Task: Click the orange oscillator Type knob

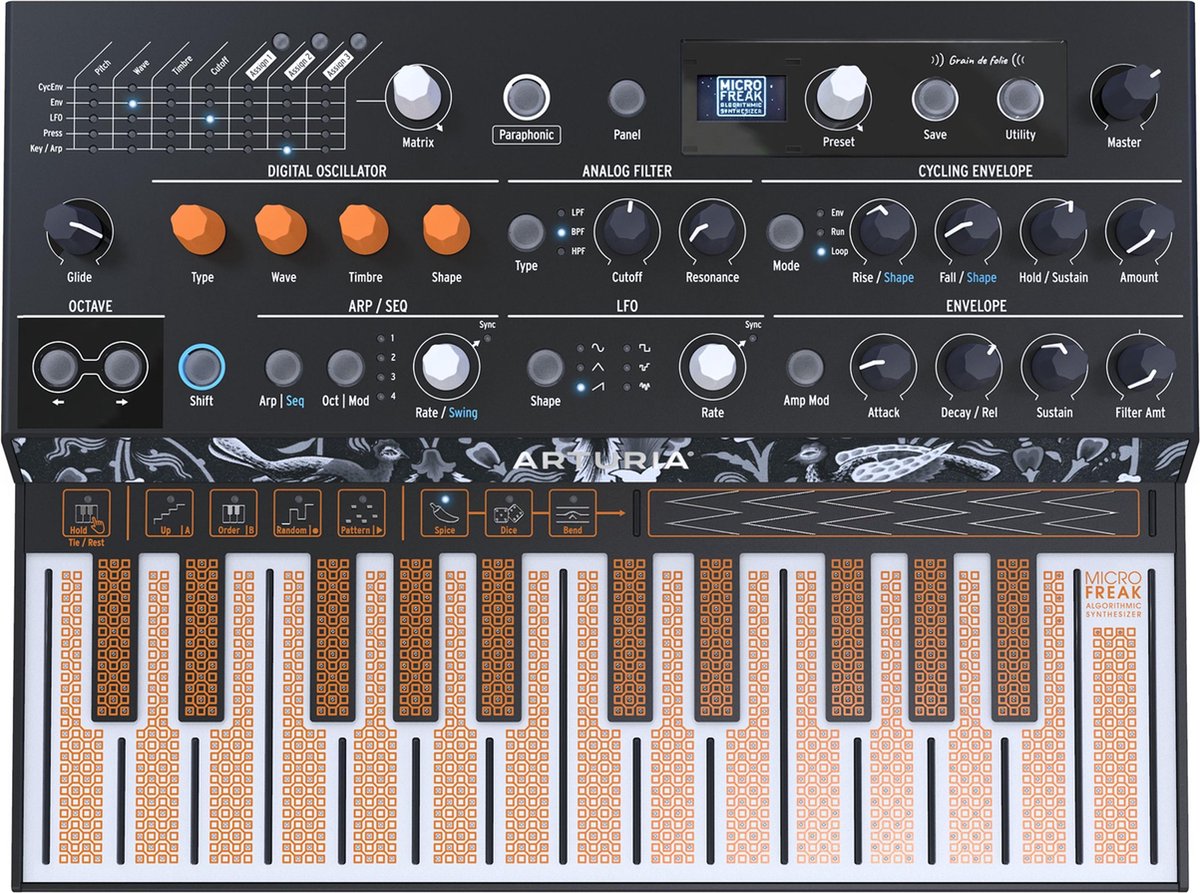Action: pyautogui.click(x=199, y=230)
